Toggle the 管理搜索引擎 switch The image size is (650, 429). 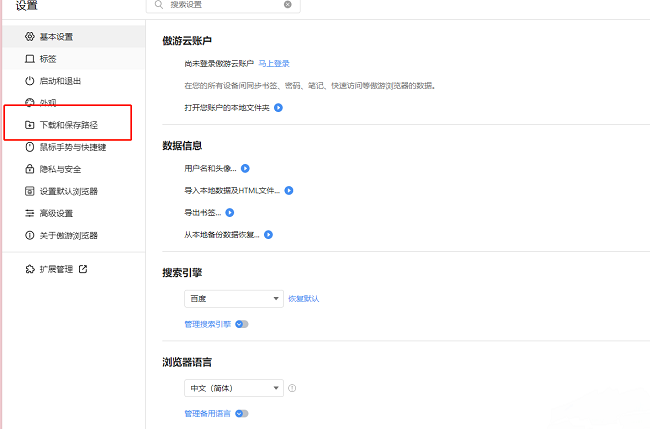pyautogui.click(x=242, y=324)
